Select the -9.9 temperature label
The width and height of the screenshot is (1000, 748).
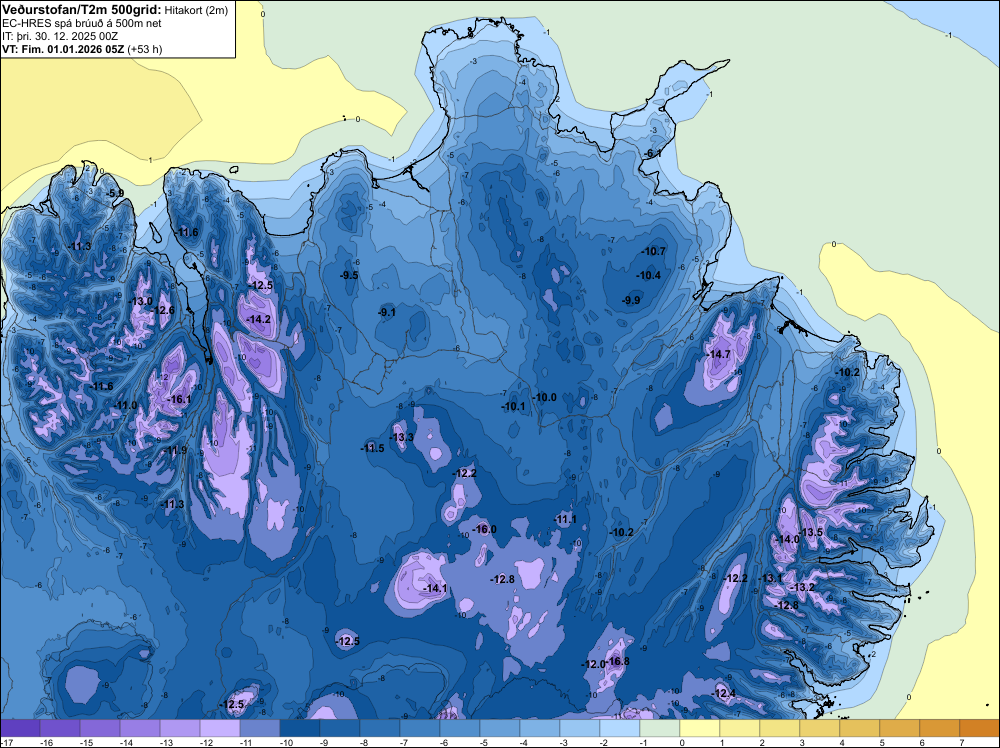tap(631, 300)
